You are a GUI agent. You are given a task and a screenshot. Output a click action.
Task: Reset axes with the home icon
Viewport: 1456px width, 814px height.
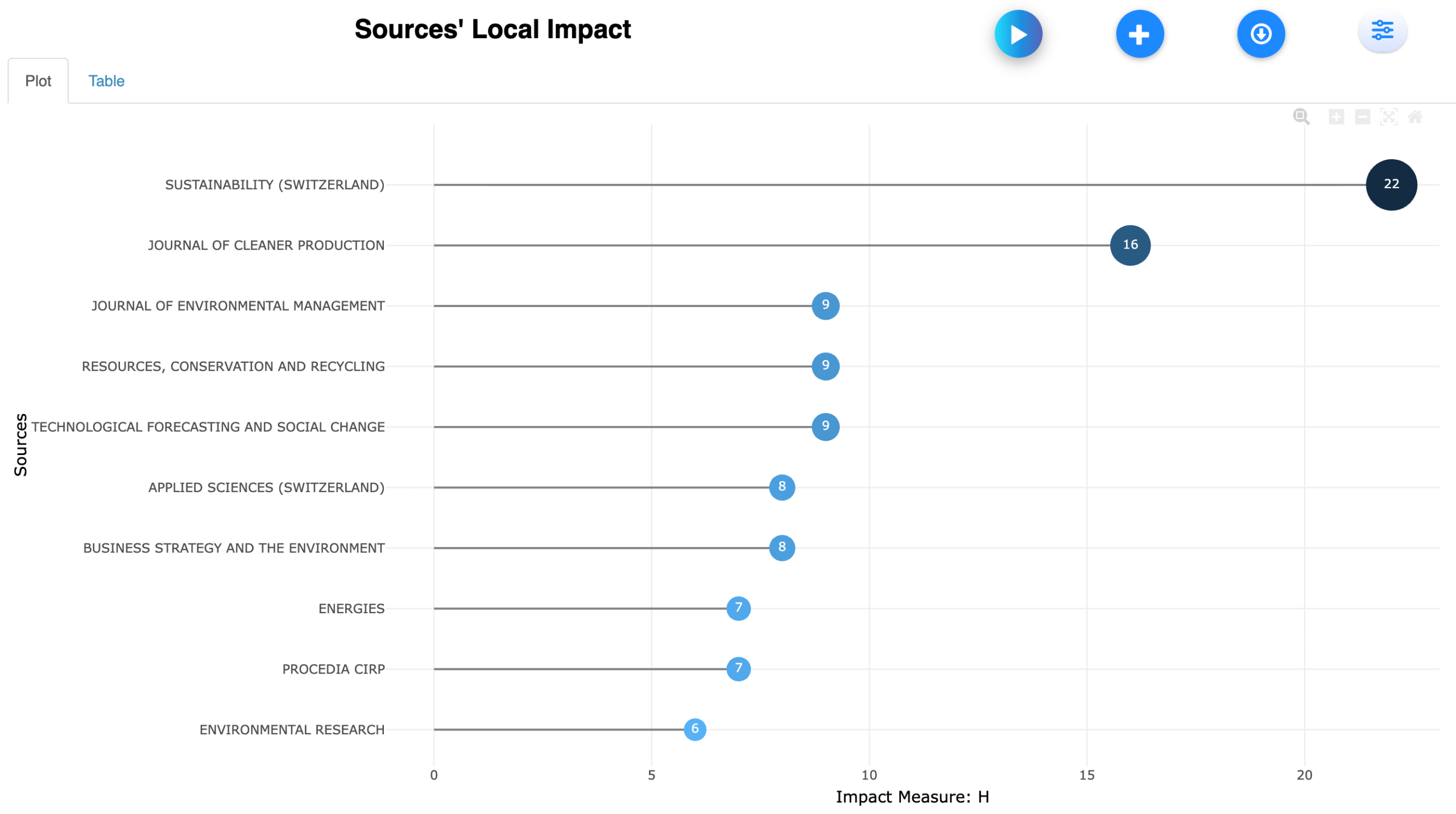1414,117
